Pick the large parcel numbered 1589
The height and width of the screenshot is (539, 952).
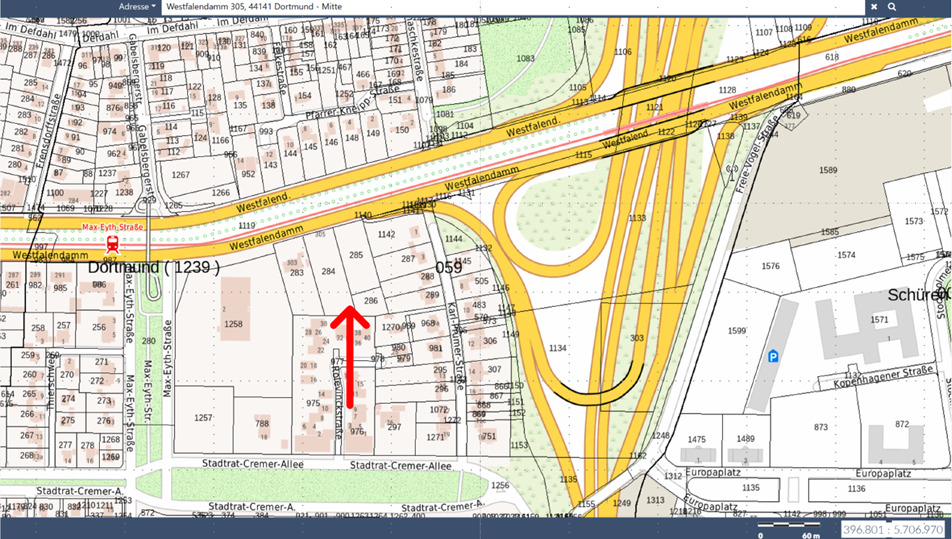(827, 171)
